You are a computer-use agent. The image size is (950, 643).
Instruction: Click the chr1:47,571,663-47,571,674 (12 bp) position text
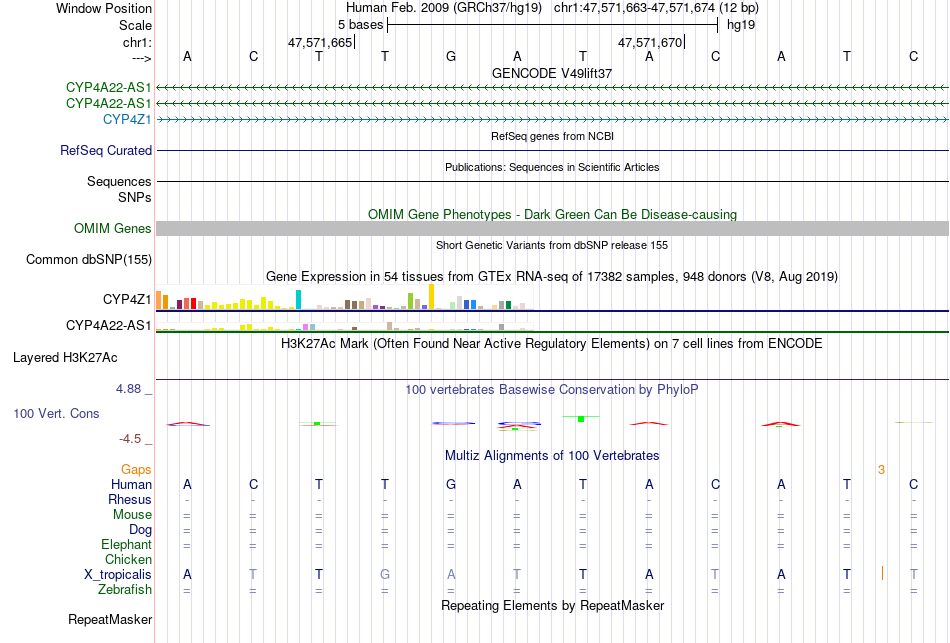[656, 8]
